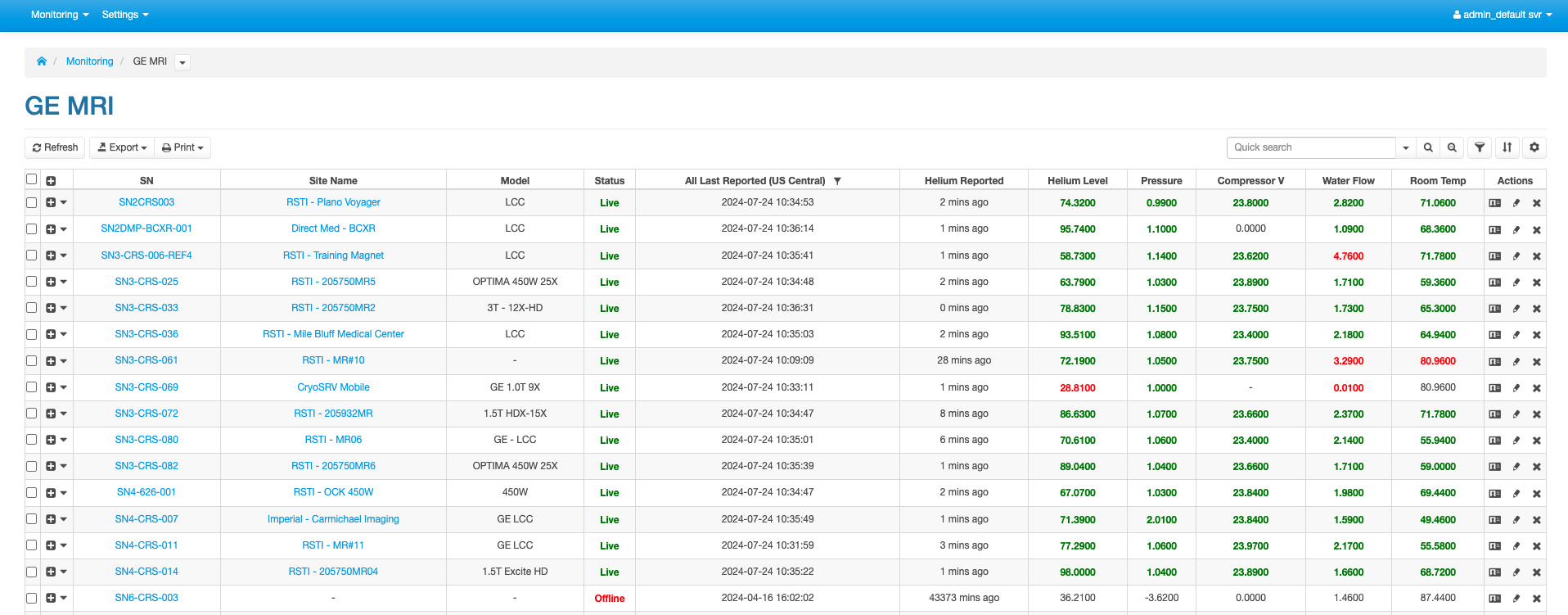Screen dimensions: 1568x615
Task: Check the box for SN2CRS003 row
Action: 31,202
